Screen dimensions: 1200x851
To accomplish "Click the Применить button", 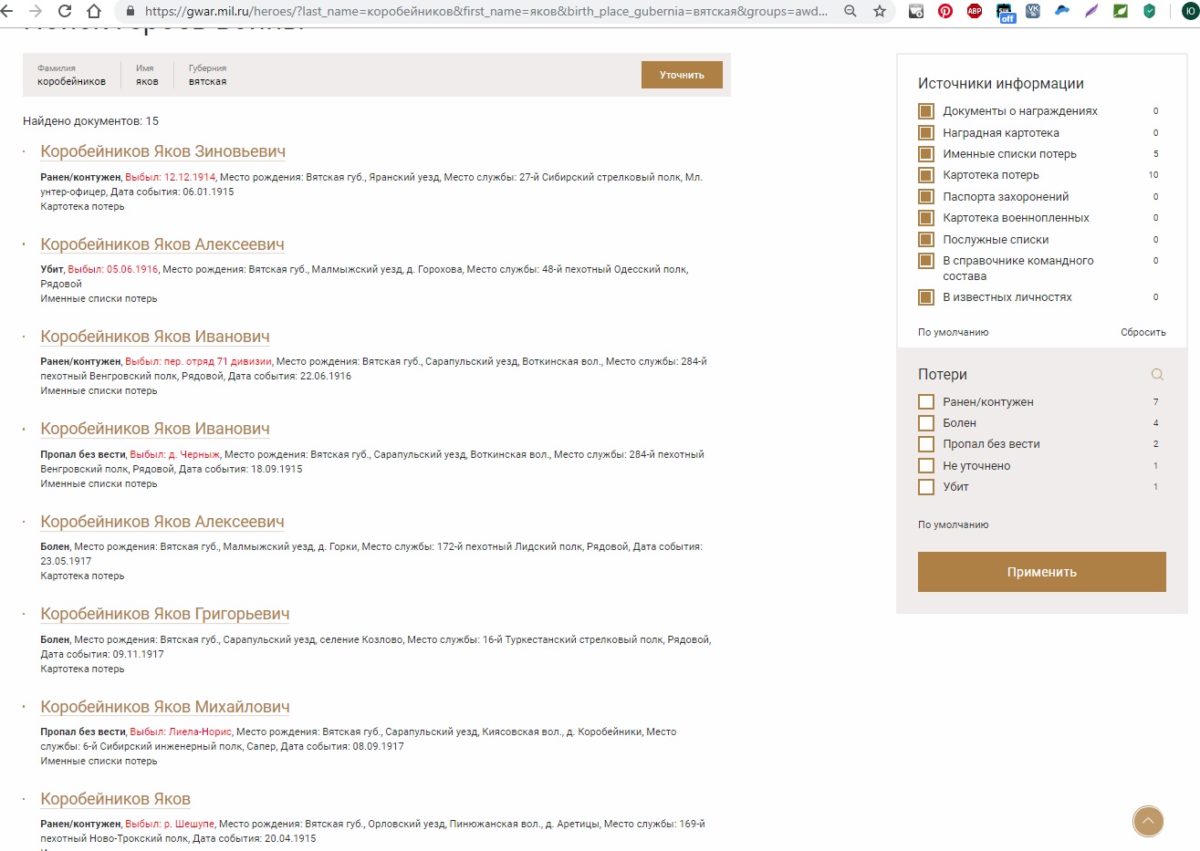I will coord(1041,572).
